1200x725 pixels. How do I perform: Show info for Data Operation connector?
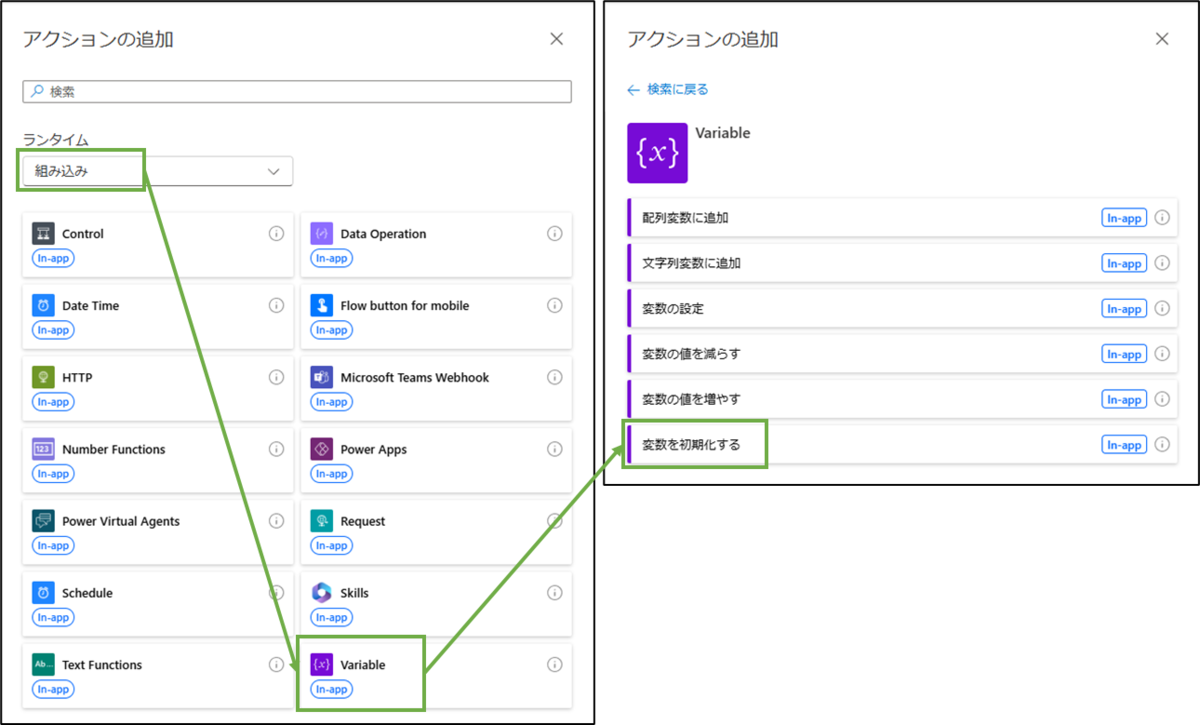[x=555, y=234]
